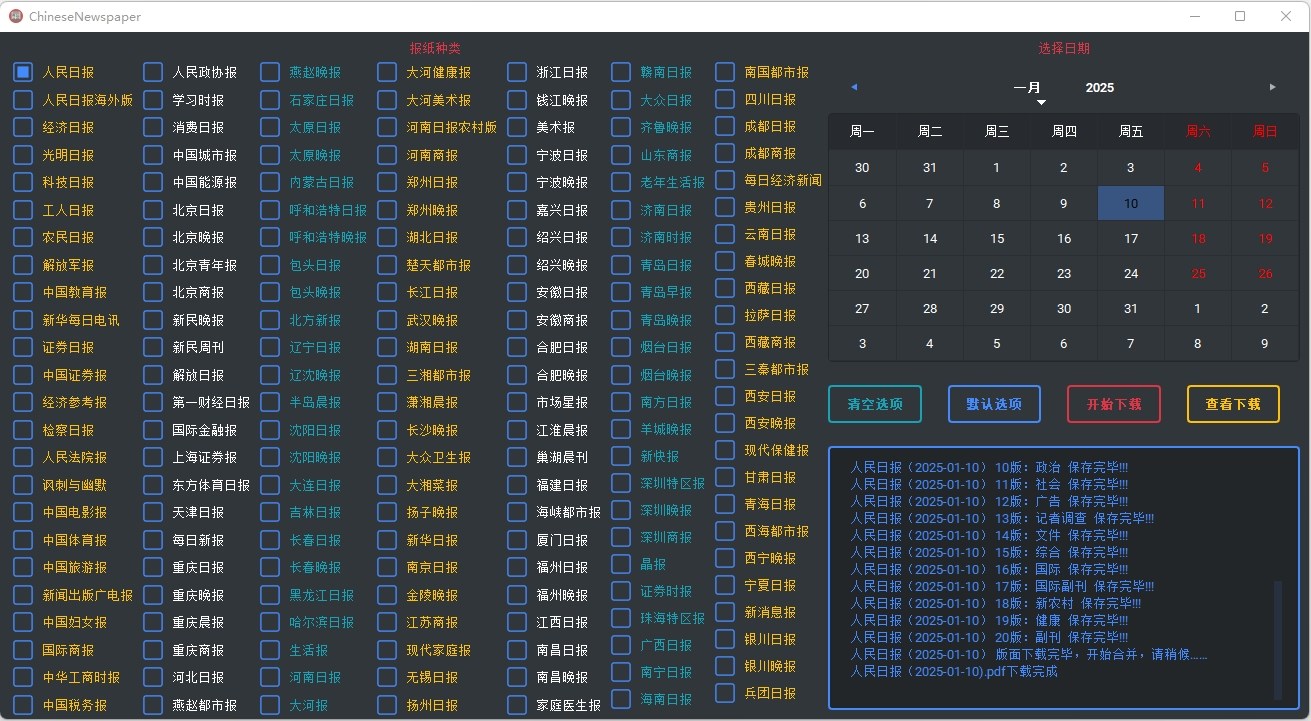
Task: Tick the 楚天都市报 checkbox
Action: click(387, 265)
